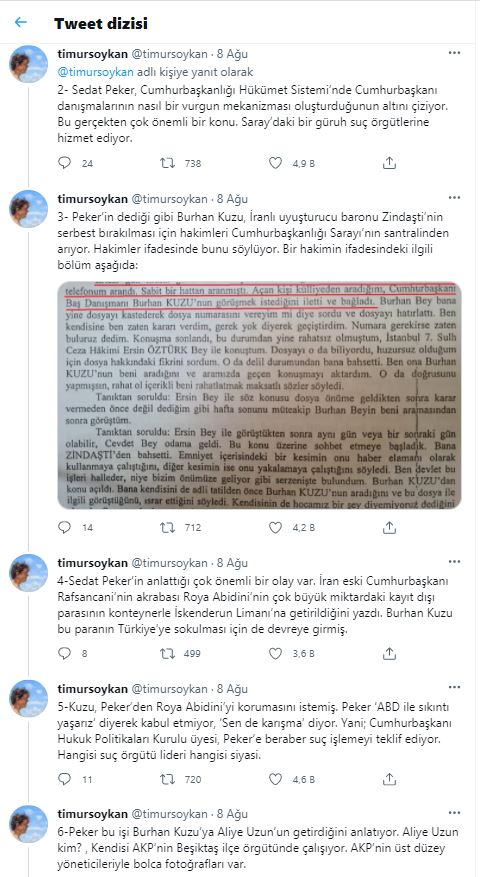Like the tweet with 4,9 B likes
480x877 pixels.
click(275, 163)
